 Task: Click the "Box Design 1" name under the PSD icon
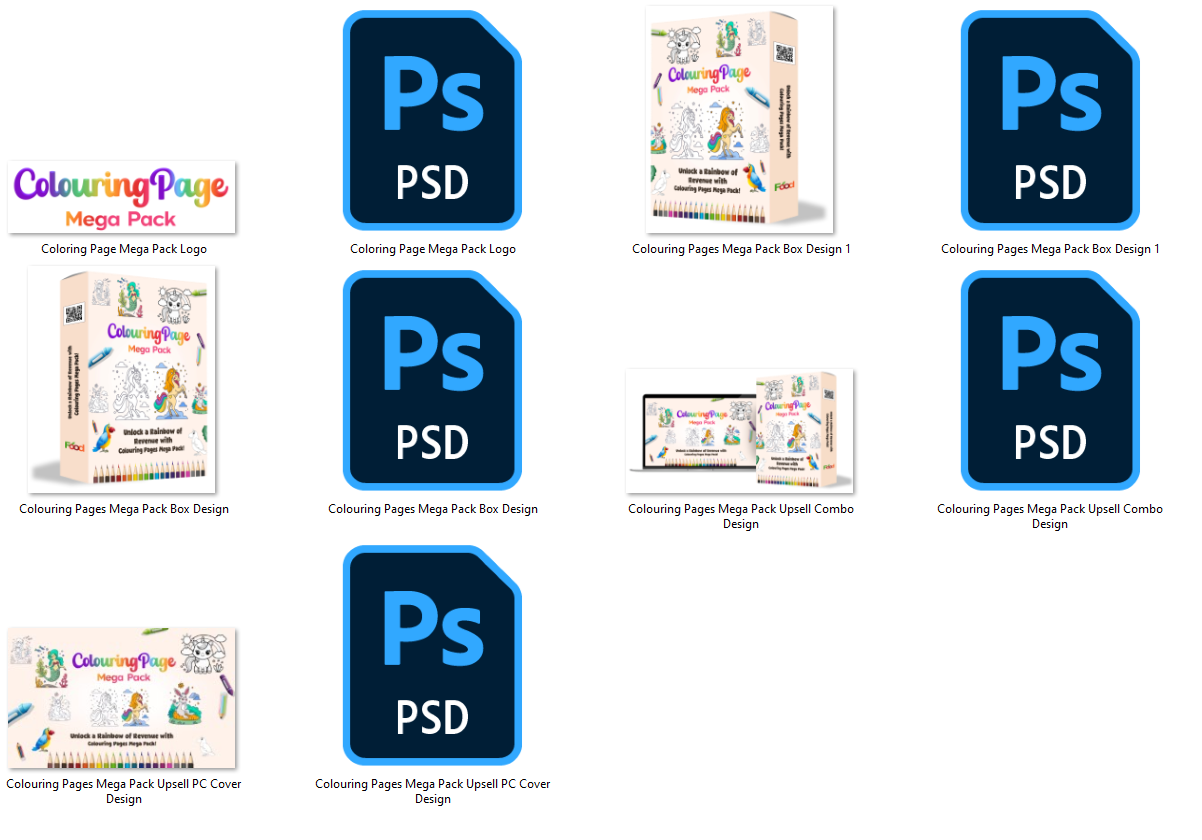[1051, 249]
